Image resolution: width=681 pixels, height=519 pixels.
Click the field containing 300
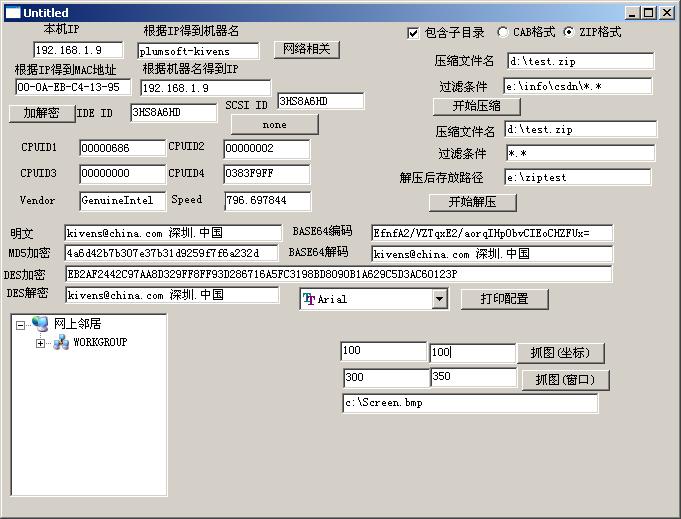click(386, 377)
